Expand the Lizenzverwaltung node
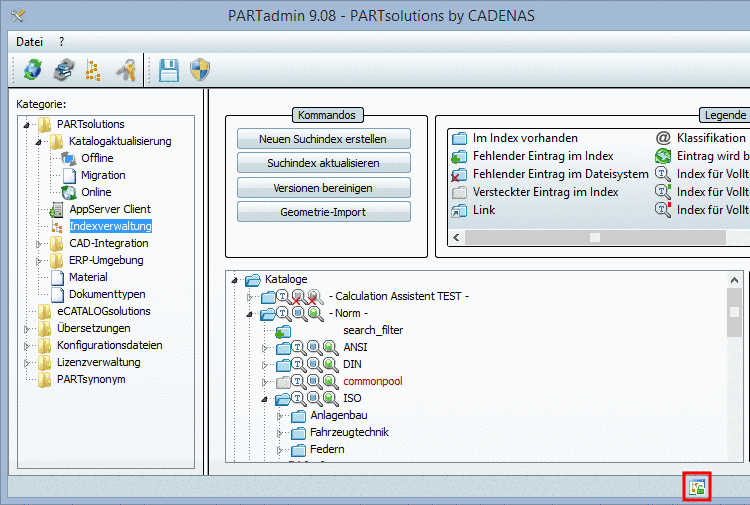 [27, 363]
